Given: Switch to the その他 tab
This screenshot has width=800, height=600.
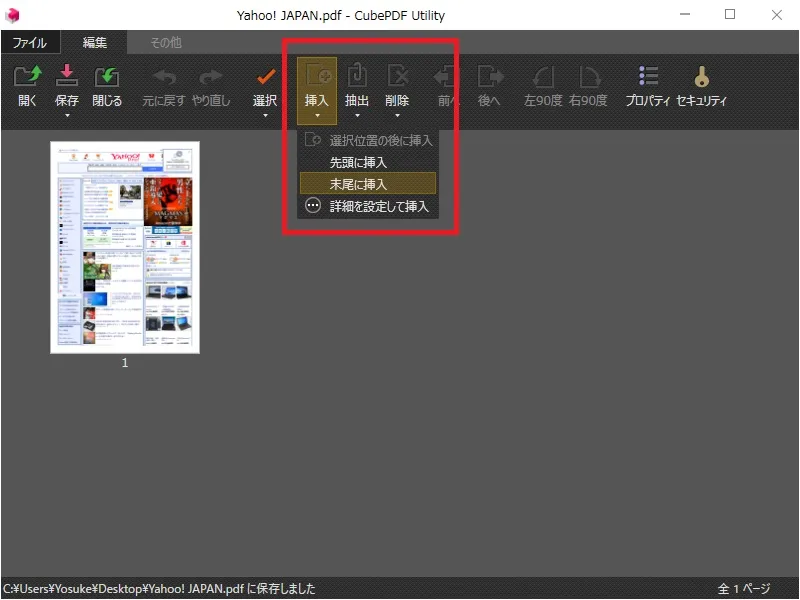Looking at the screenshot, I should (x=166, y=42).
